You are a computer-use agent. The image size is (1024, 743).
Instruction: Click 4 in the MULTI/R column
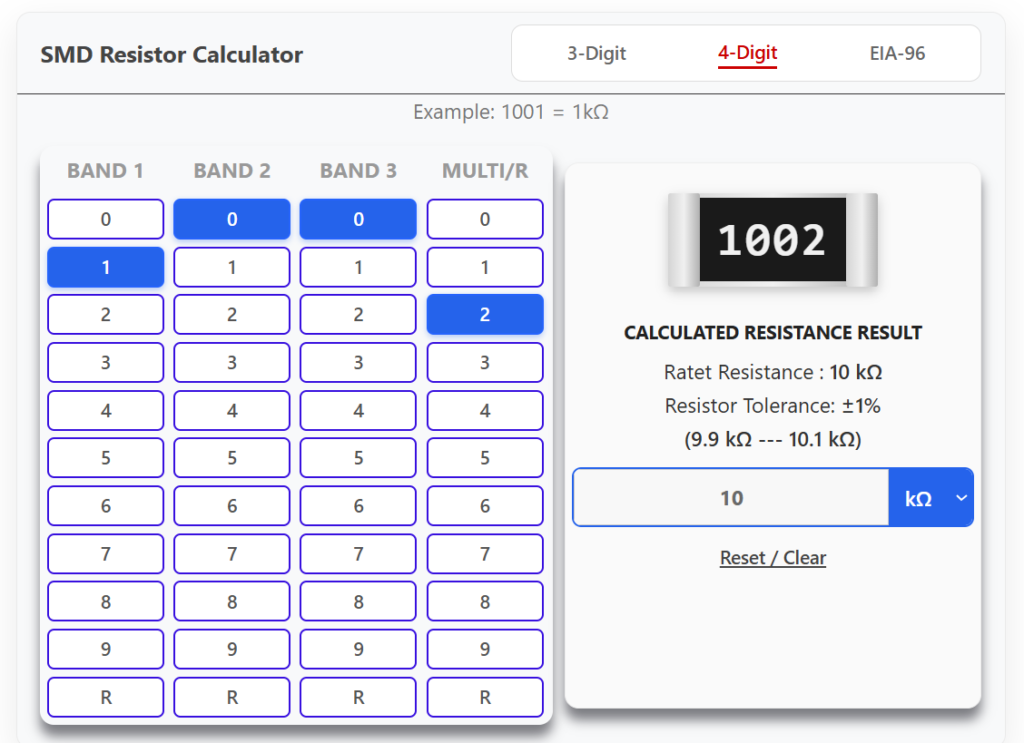click(x=485, y=411)
